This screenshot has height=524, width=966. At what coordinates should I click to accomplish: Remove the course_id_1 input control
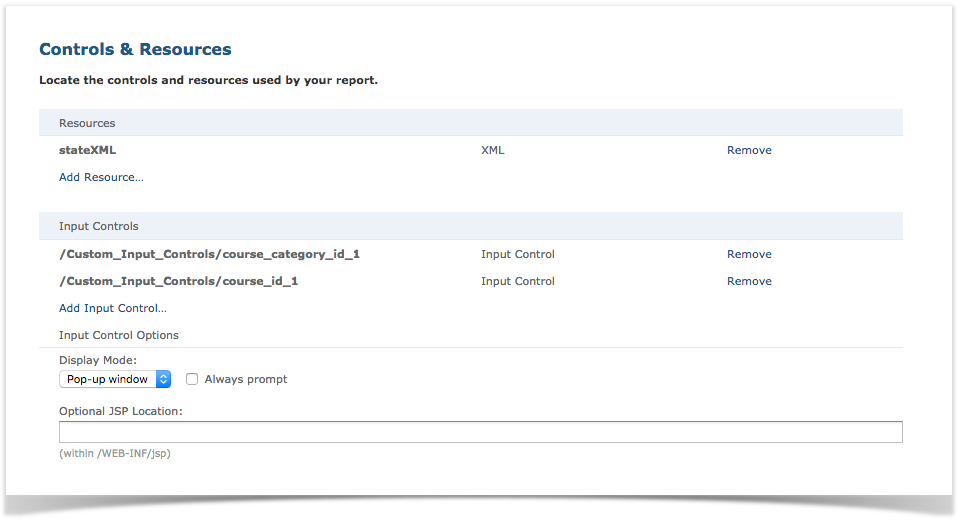[x=749, y=281]
